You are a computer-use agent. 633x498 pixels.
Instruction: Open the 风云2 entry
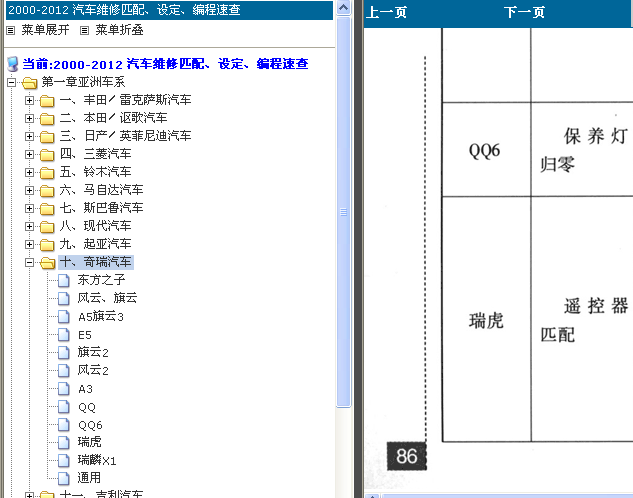point(93,370)
